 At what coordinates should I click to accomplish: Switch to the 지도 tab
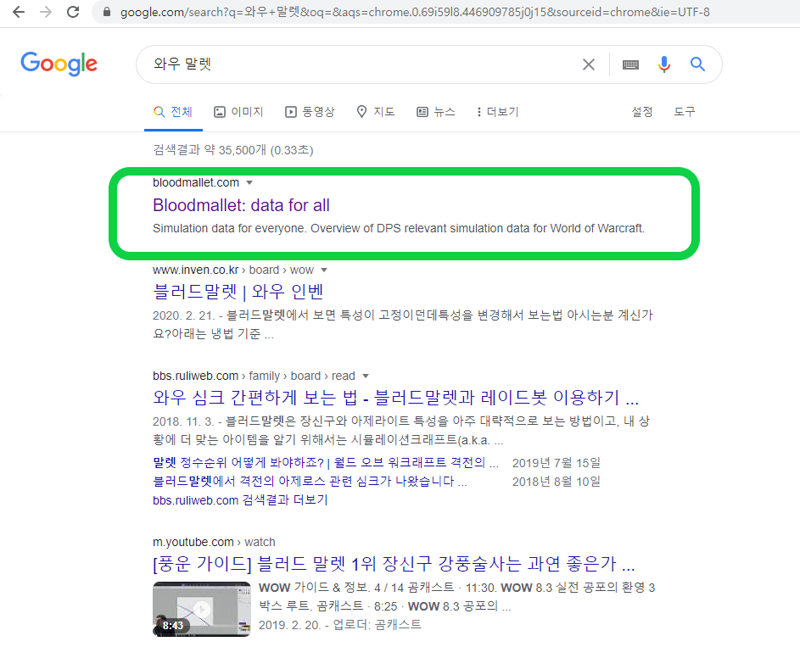[x=376, y=112]
